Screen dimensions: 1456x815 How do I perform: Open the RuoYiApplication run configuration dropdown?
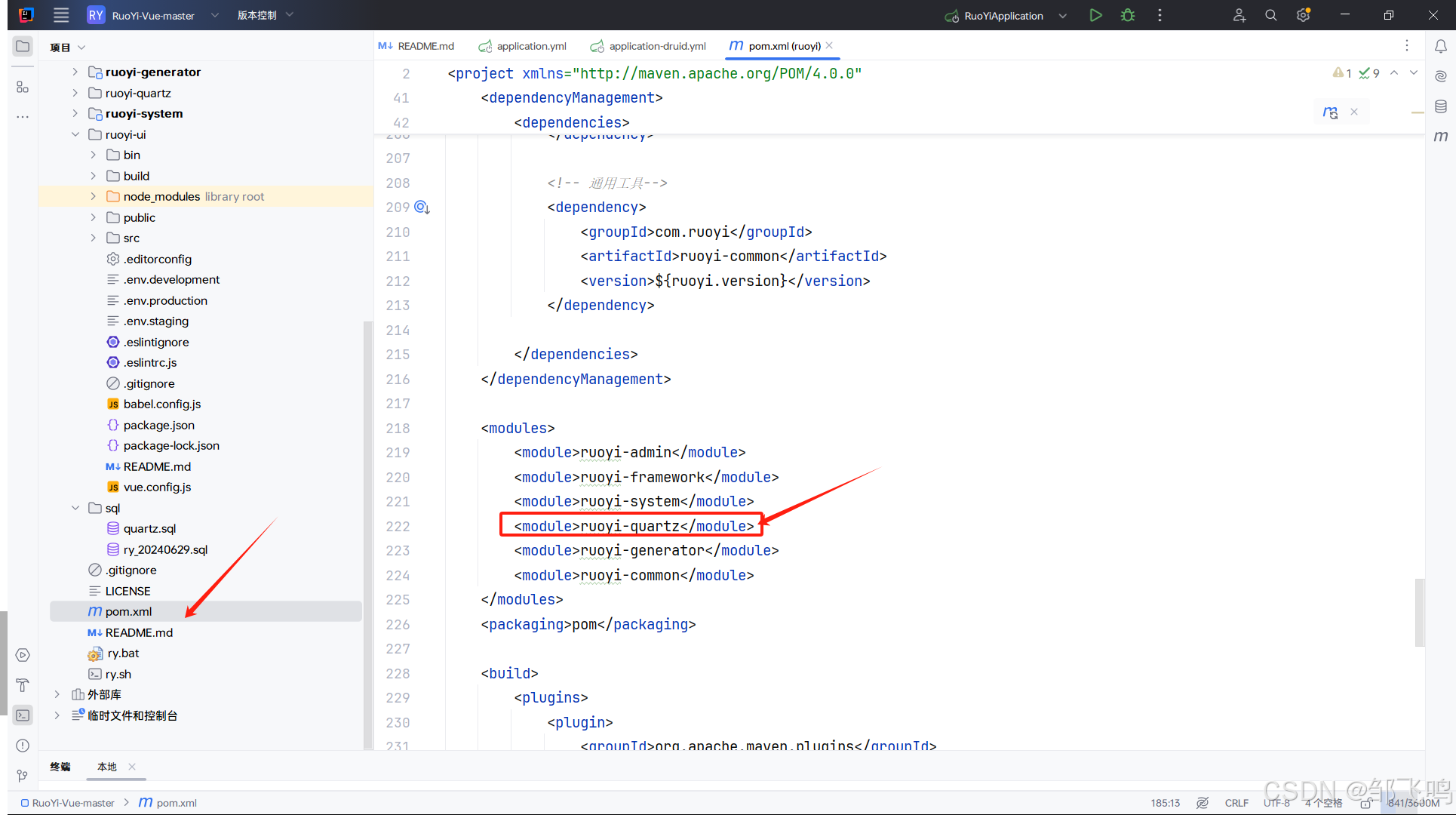(1006, 15)
